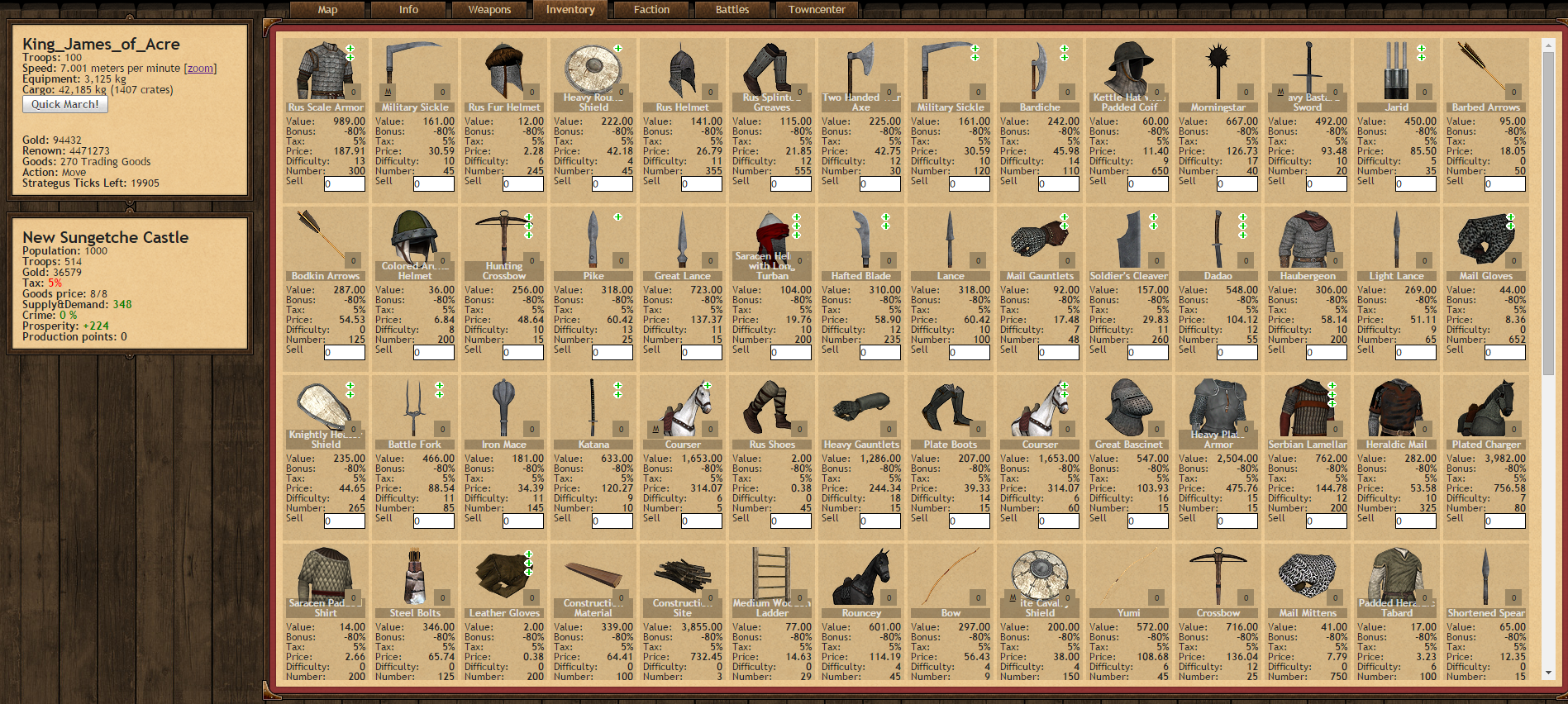Click the Sell box for Heavy Plate Armor
The width and height of the screenshot is (1568, 704).
[1237, 521]
